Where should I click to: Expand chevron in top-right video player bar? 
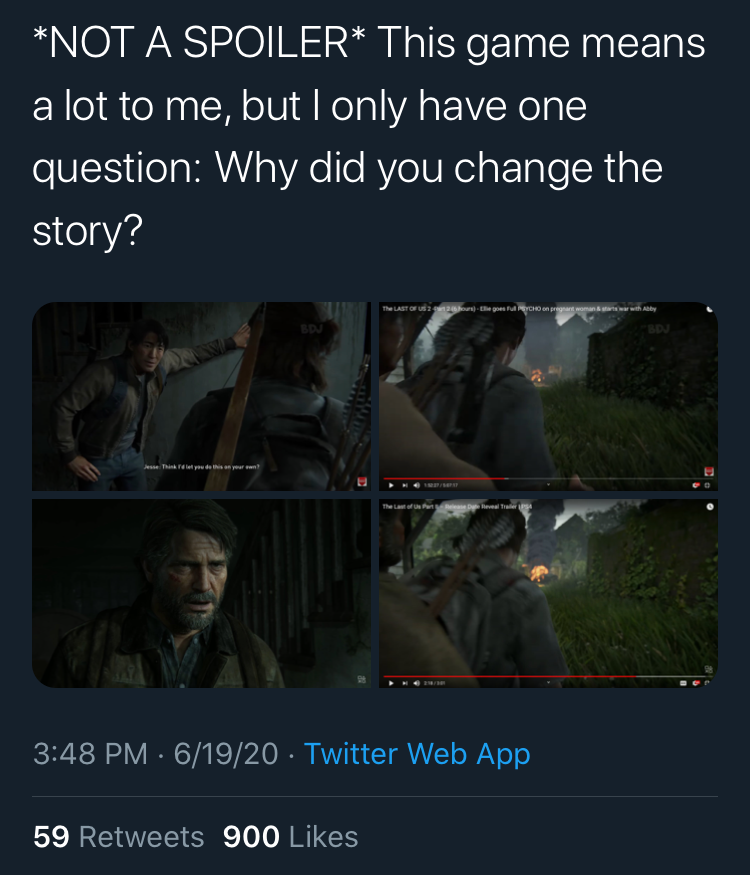click(x=549, y=484)
